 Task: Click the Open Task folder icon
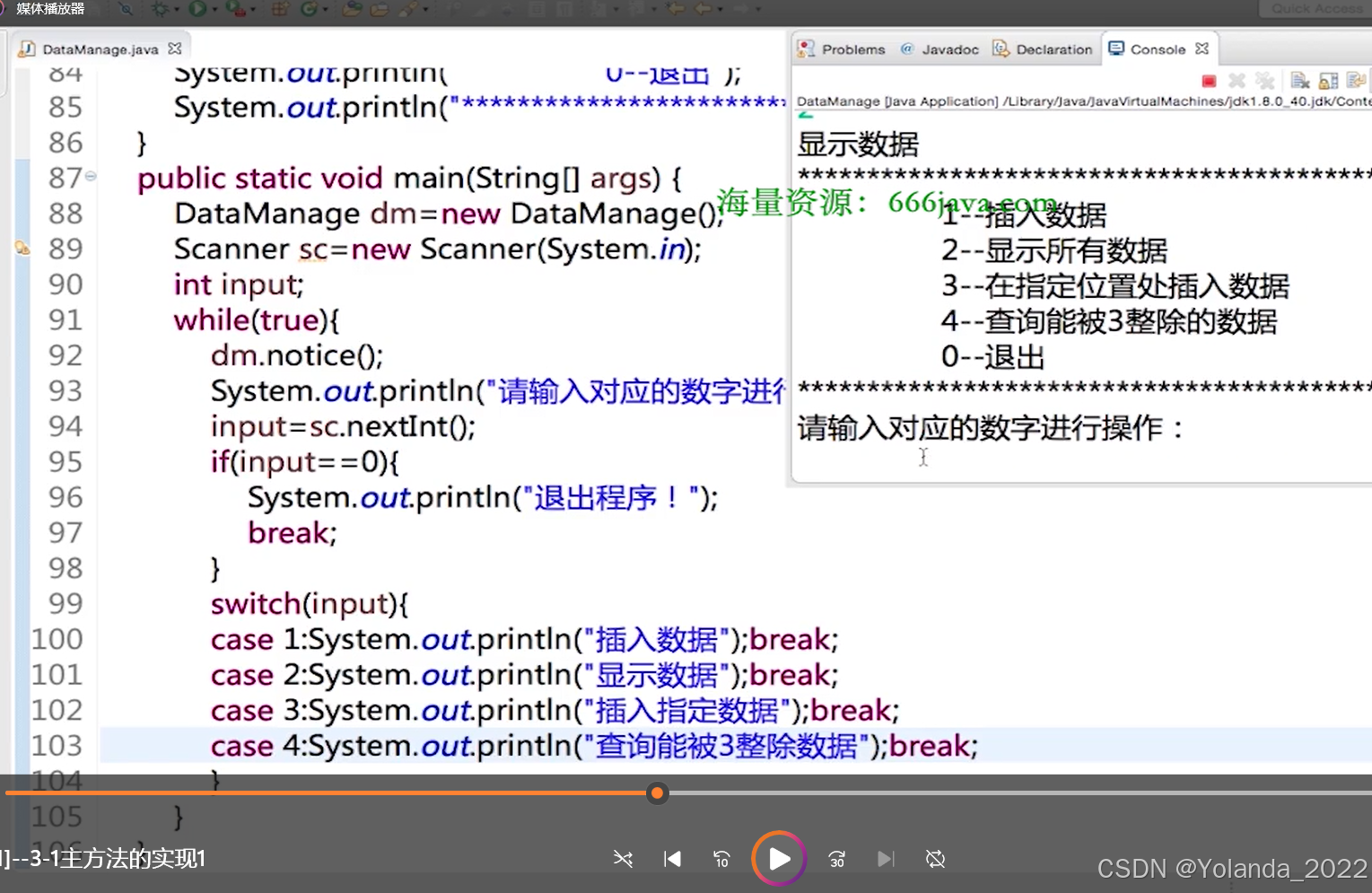pos(379,8)
